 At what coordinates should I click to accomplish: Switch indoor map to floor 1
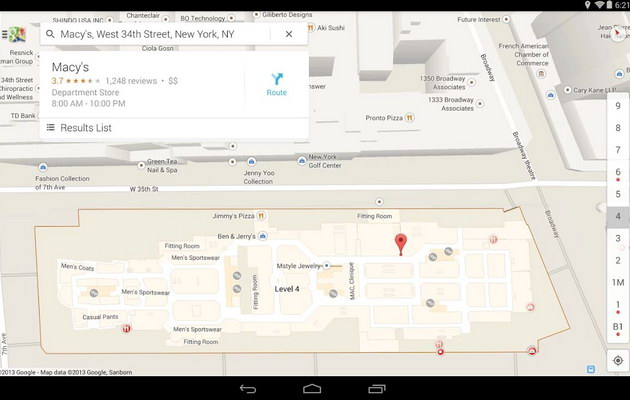[x=618, y=305]
